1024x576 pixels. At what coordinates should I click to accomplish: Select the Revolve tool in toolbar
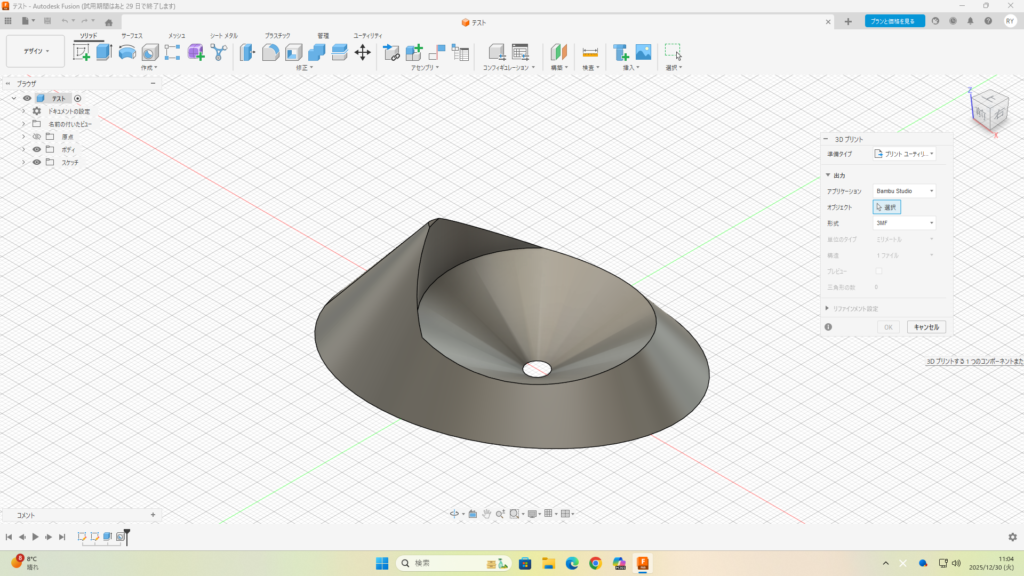click(x=127, y=52)
